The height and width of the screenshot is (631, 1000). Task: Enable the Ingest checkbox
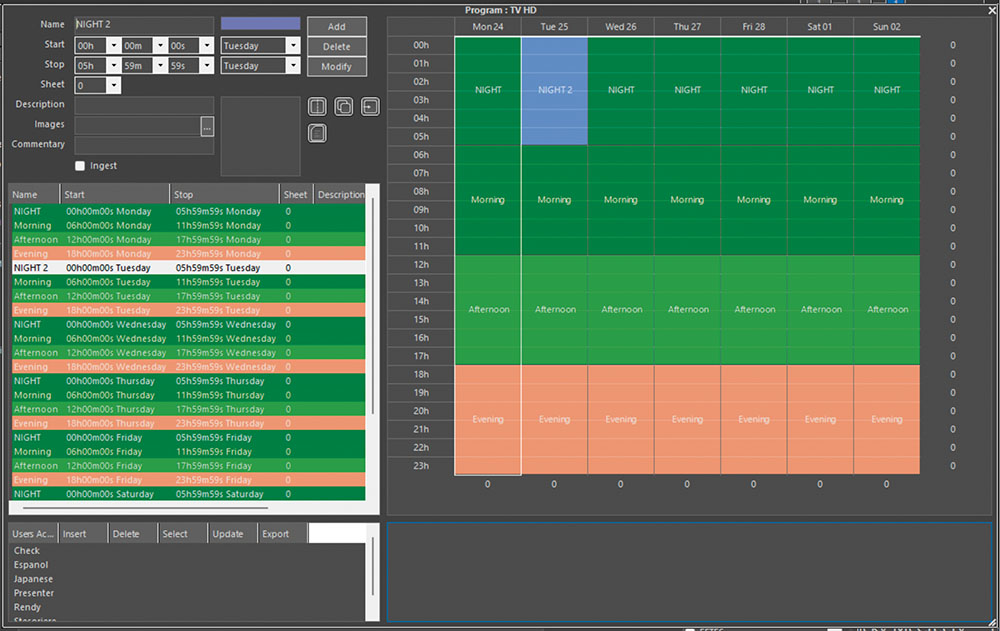pos(81,166)
